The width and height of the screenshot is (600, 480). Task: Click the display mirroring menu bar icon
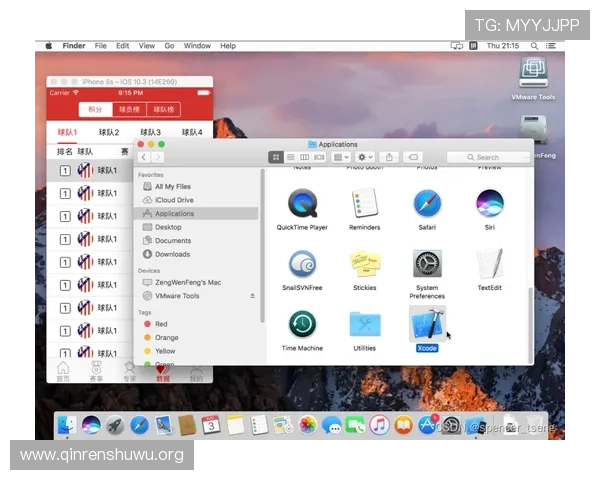tap(457, 46)
